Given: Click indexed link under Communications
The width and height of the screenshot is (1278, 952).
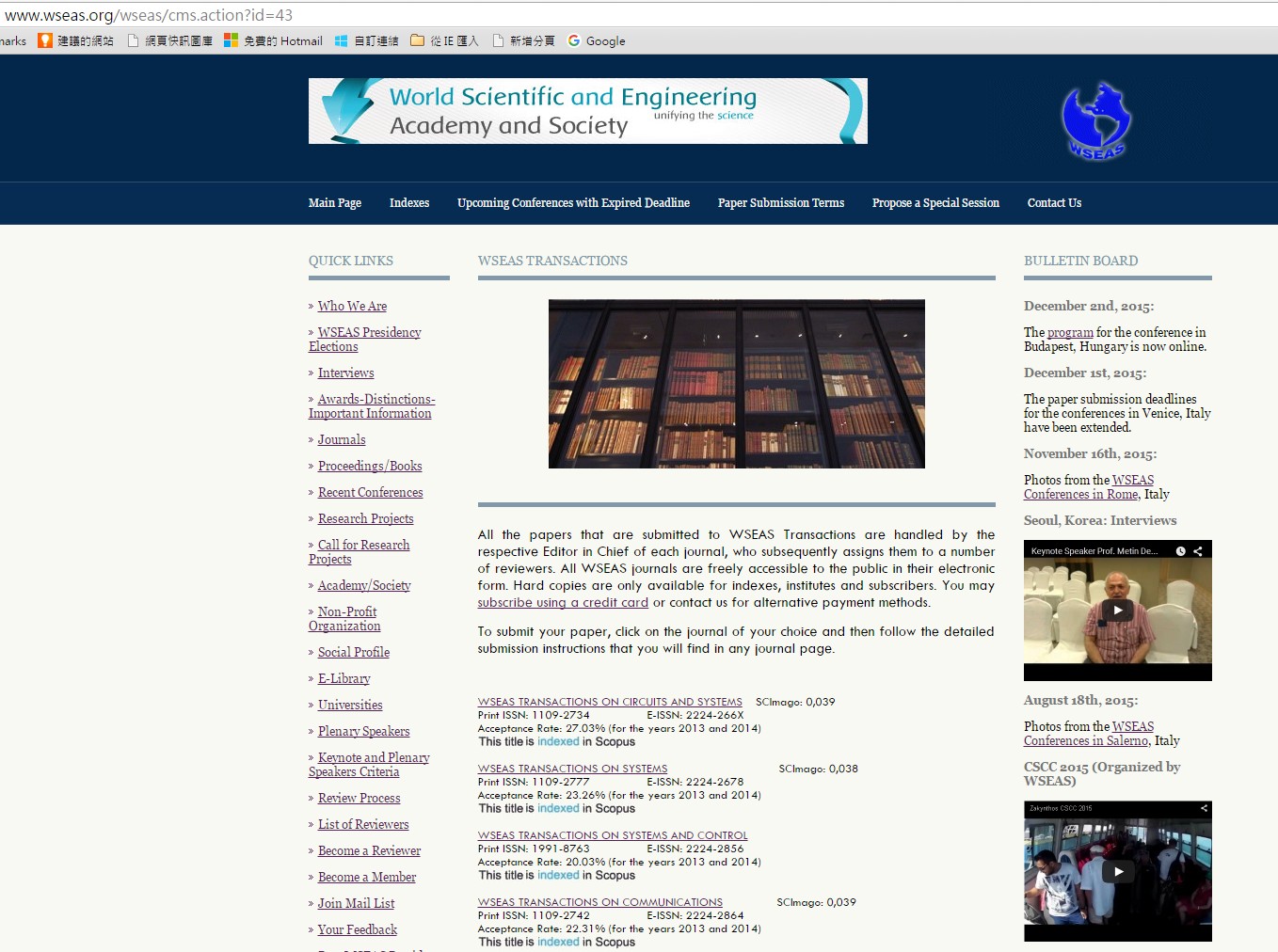Looking at the screenshot, I should pyautogui.click(x=558, y=943).
